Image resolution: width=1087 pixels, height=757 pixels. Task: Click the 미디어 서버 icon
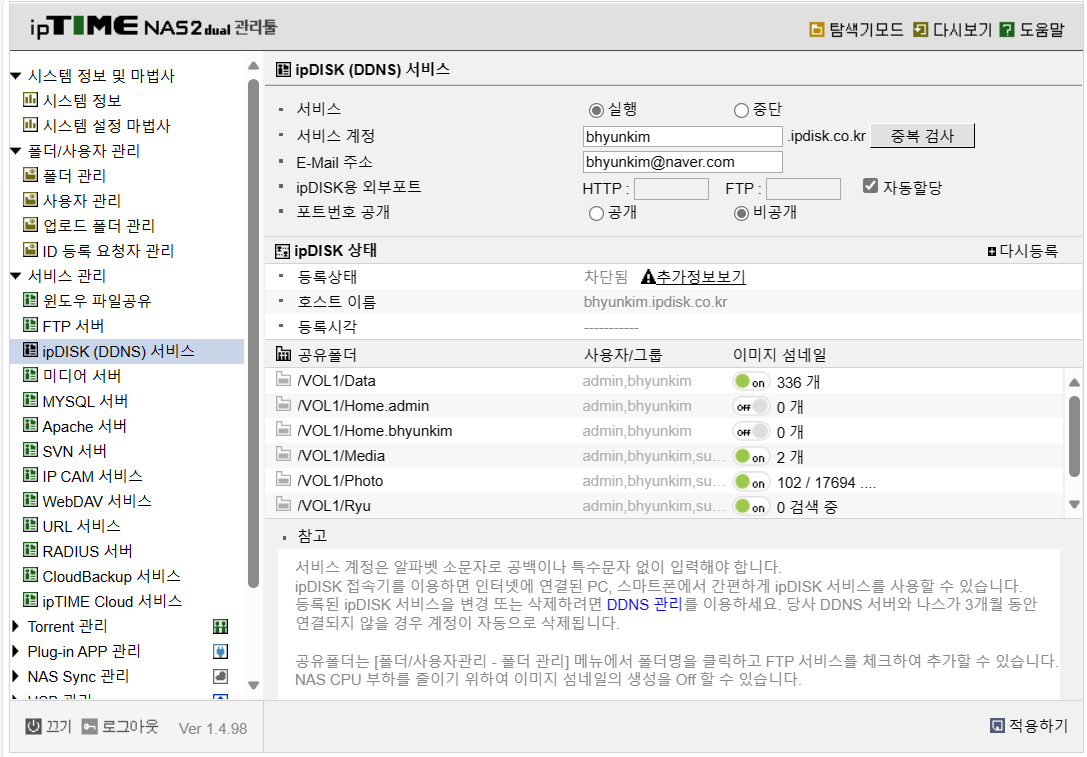(x=30, y=375)
